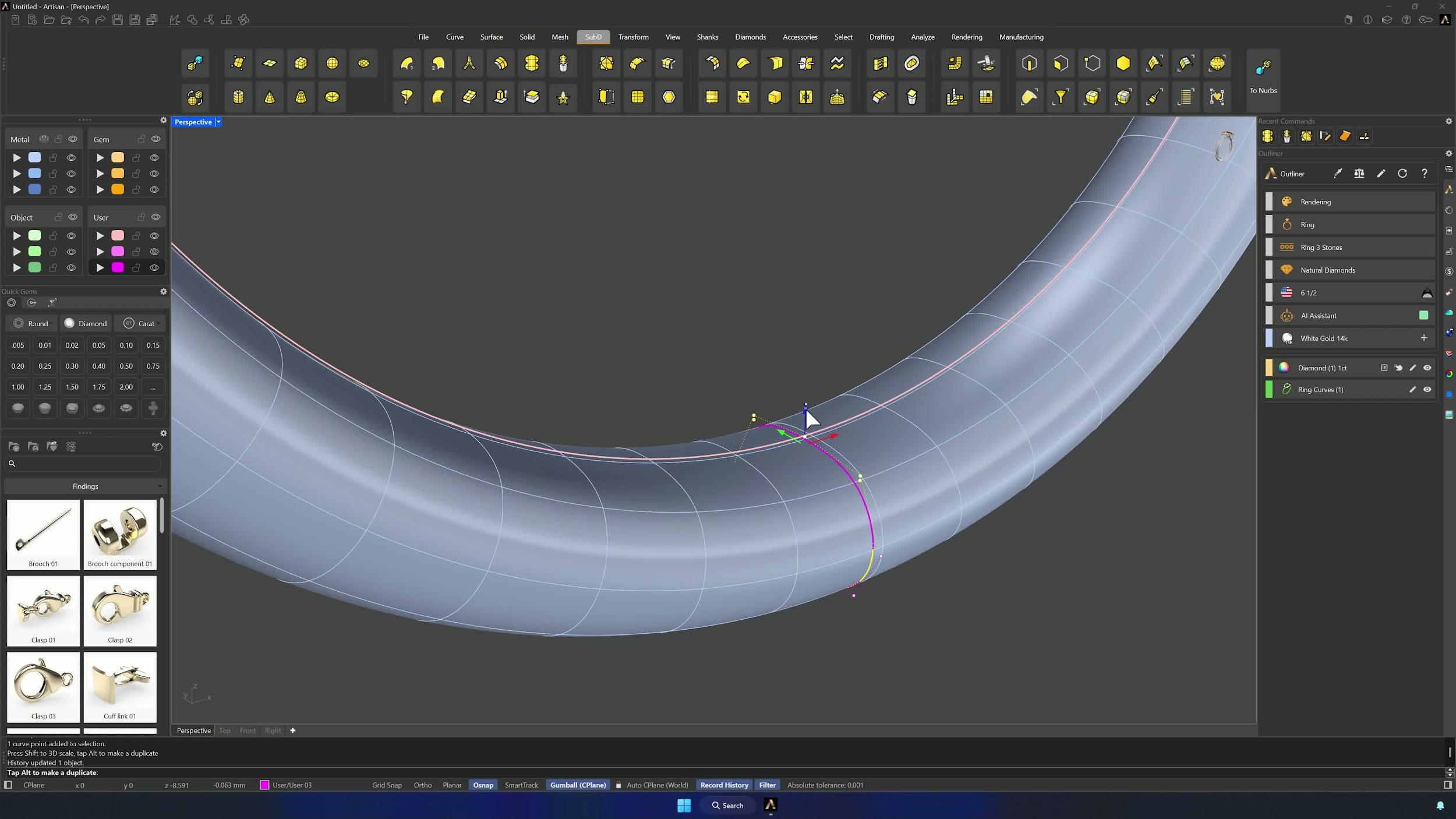The height and width of the screenshot is (819, 1456).
Task: Hide the Diamond (1) 1ct item
Action: (x=1427, y=368)
